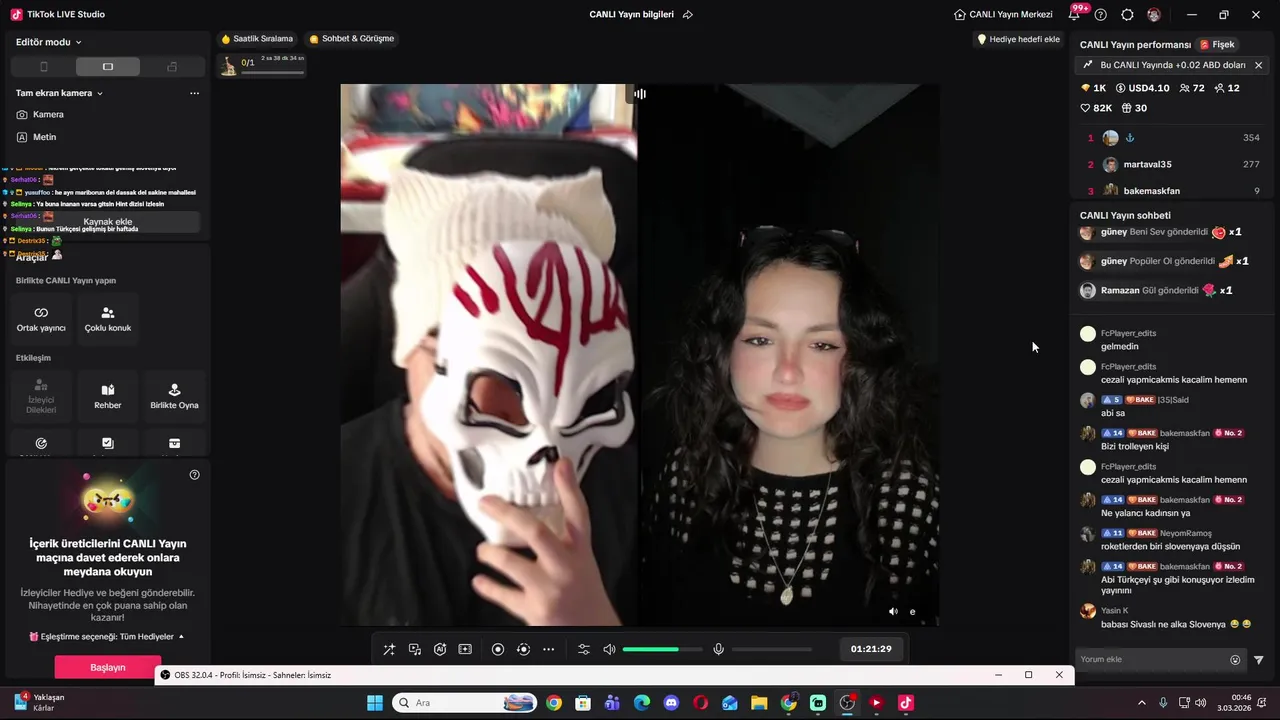Open Ortak yayıncı co-host tool

[41, 319]
